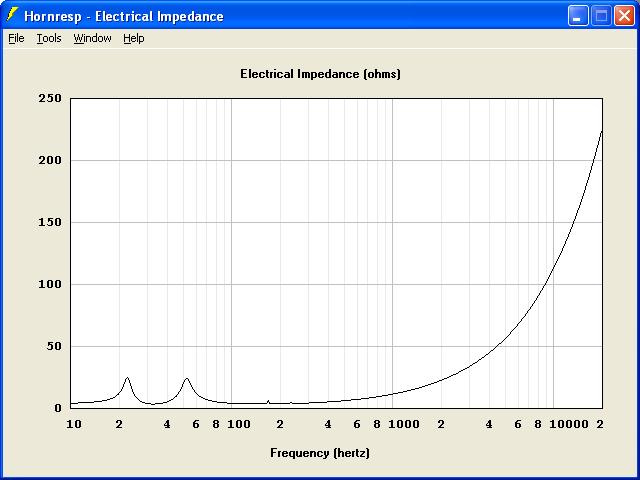Close the Electrical Impedance window
640x480 pixels.
point(624,16)
